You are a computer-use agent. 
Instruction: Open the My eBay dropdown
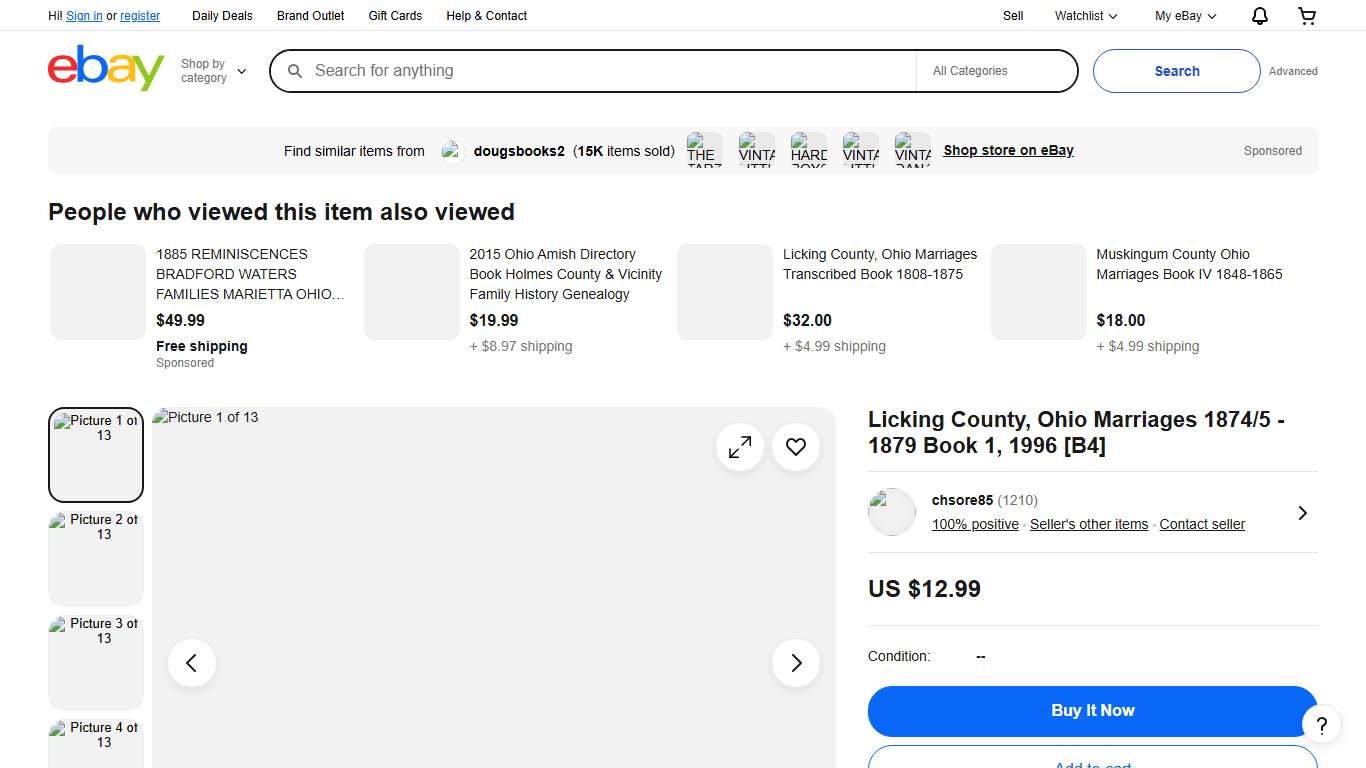1184,15
